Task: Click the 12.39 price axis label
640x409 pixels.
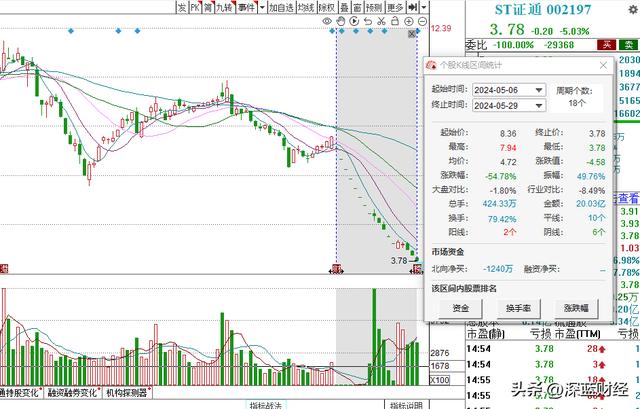Action: click(x=441, y=28)
